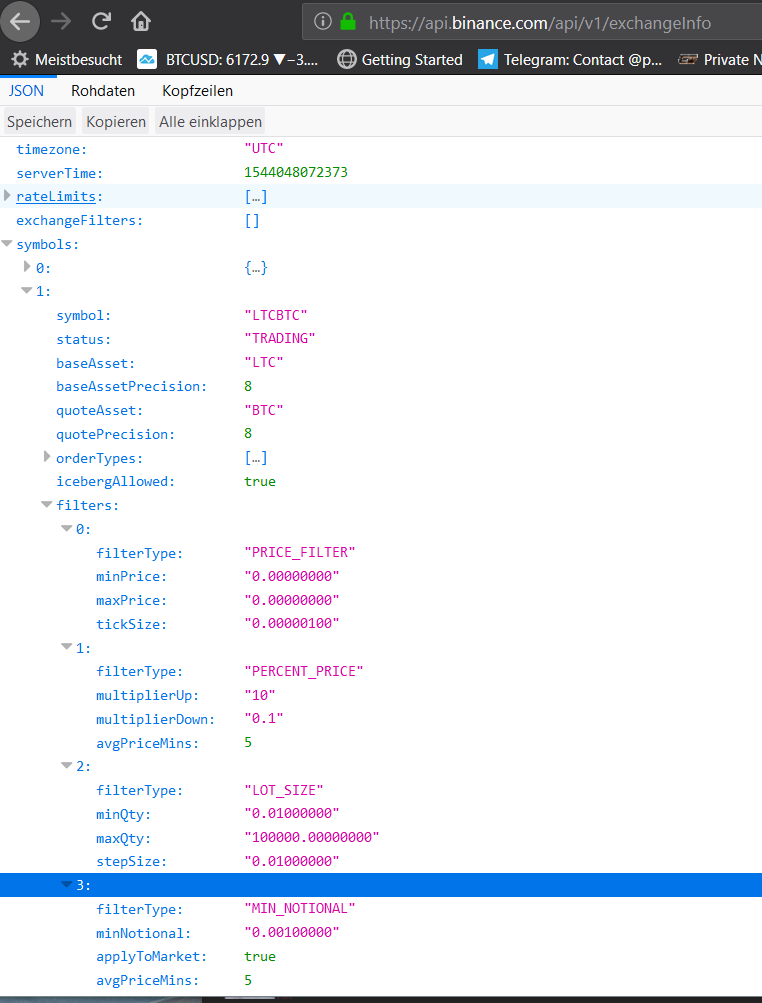Click the maxPrice key
Viewport: 762px width, 1003px height.
[x=131, y=600]
